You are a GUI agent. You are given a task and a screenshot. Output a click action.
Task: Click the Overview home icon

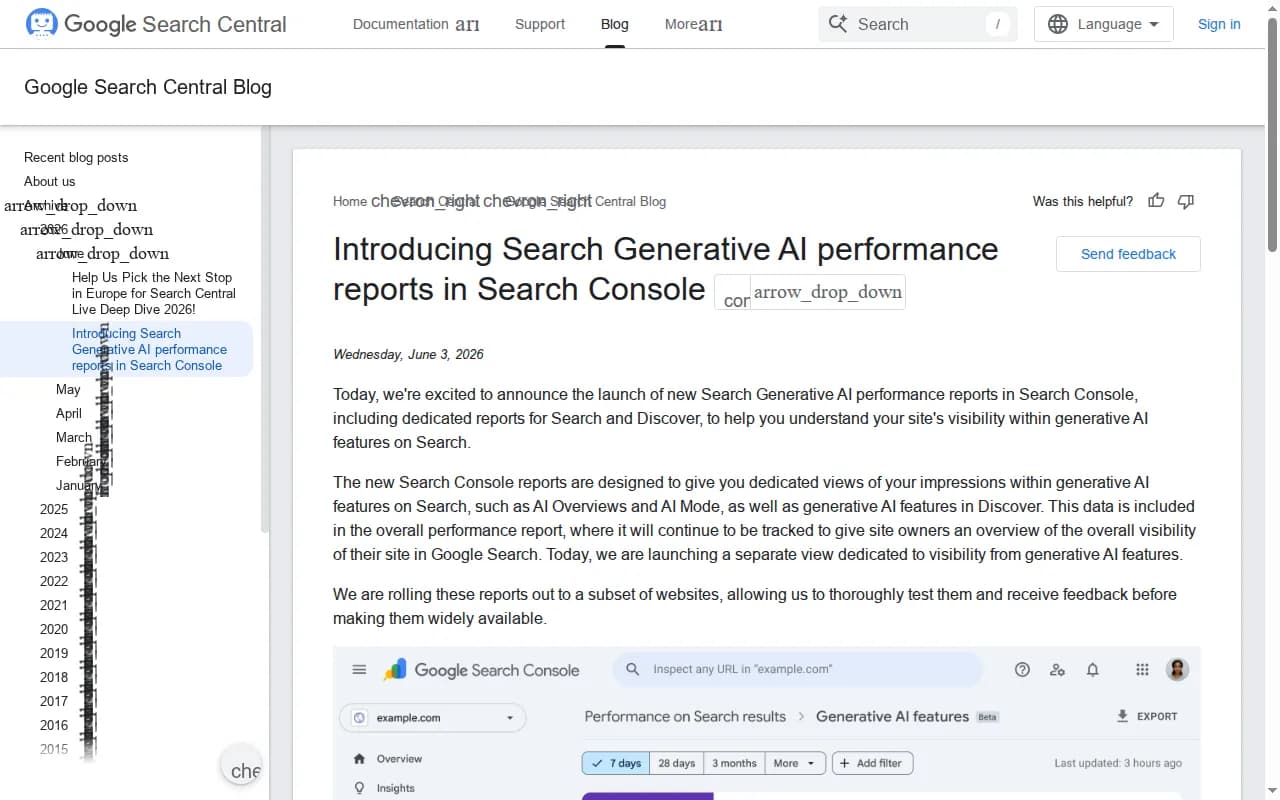point(359,759)
